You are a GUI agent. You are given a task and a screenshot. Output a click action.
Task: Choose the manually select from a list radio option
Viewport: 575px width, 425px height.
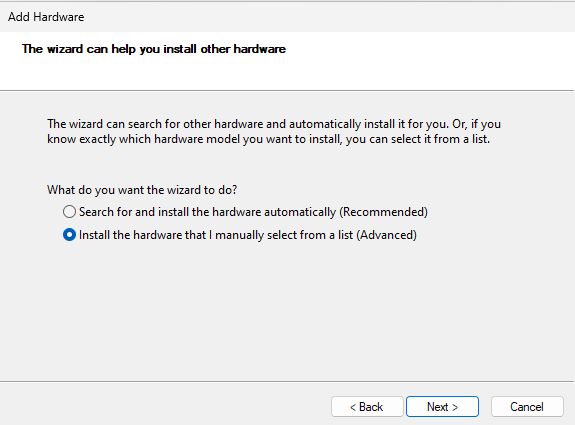click(69, 235)
